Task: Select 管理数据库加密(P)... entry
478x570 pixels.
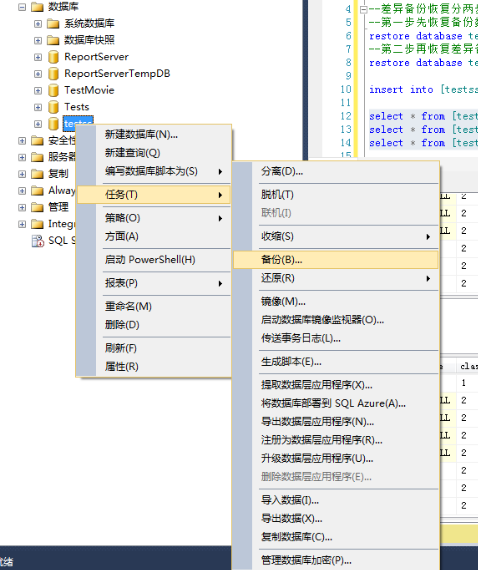Action: (336, 561)
